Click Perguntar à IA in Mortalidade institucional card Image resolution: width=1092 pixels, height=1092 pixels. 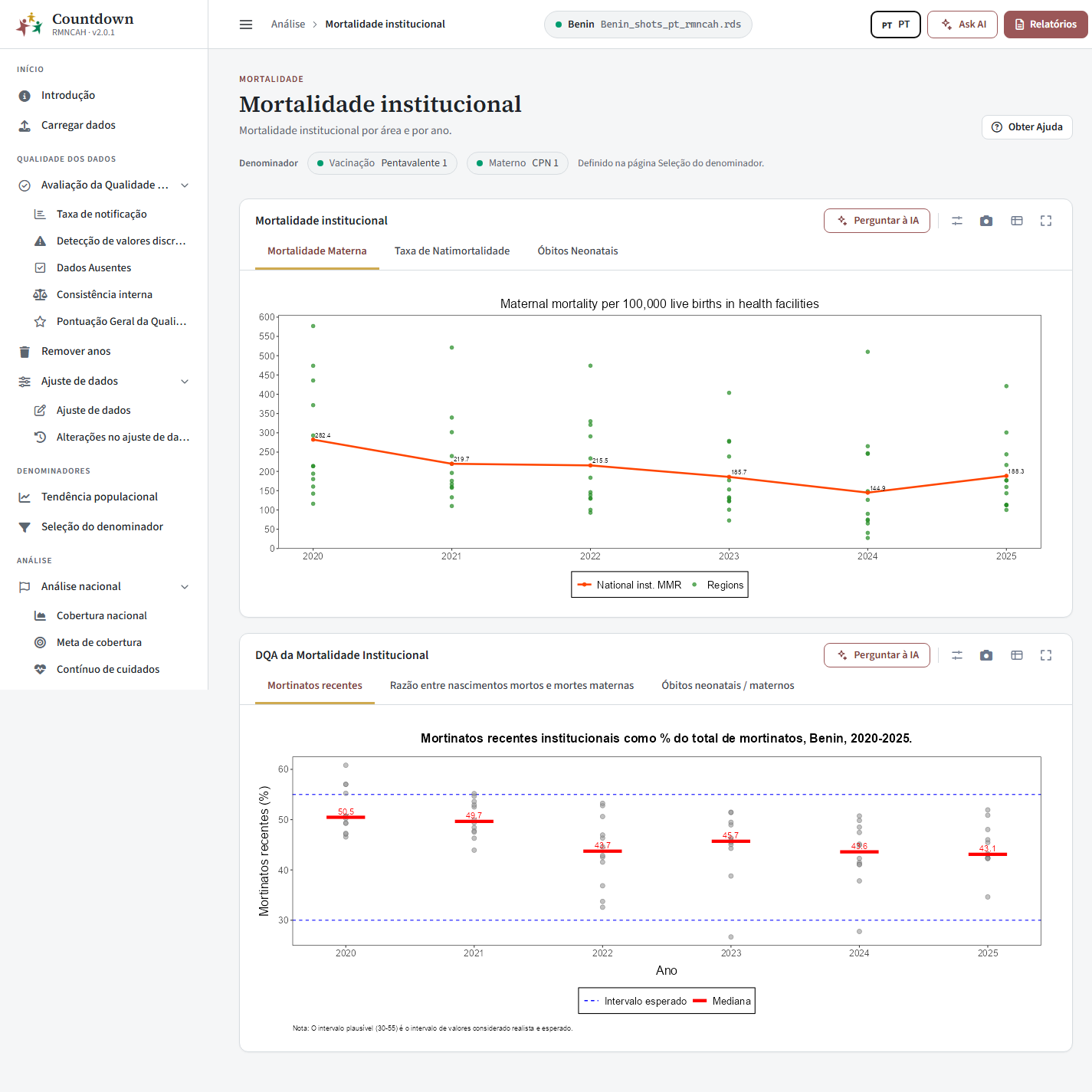pyautogui.click(x=877, y=221)
